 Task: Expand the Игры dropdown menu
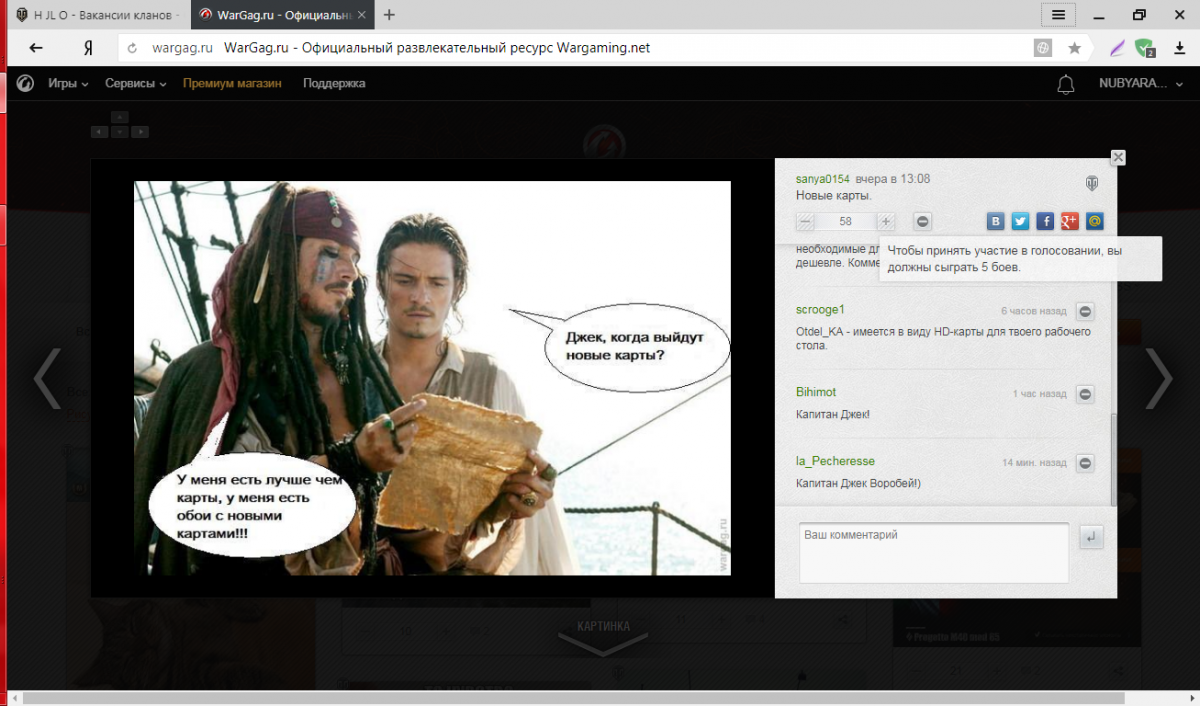click(68, 84)
